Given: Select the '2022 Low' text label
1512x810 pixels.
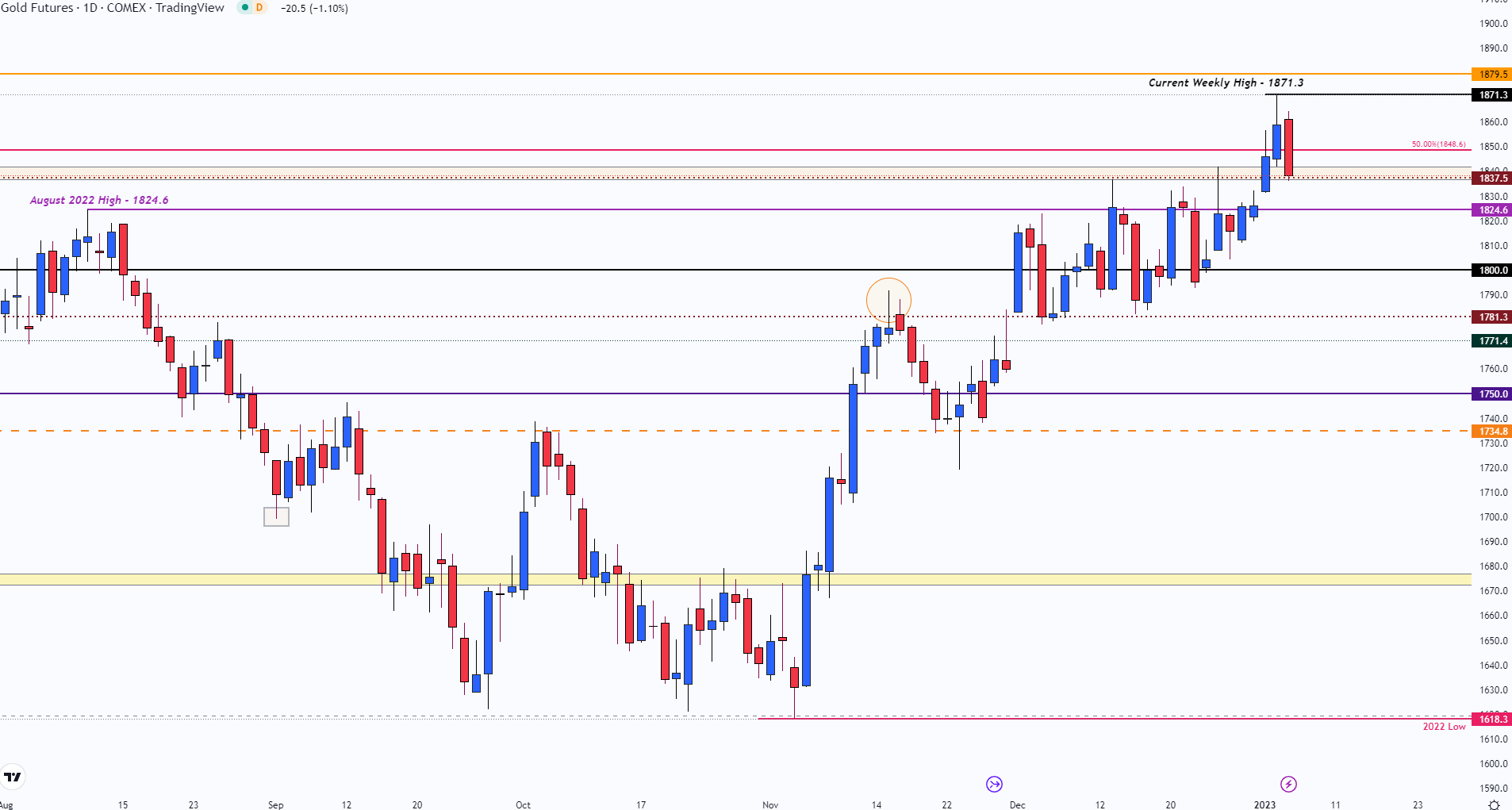Looking at the screenshot, I should point(1444,727).
